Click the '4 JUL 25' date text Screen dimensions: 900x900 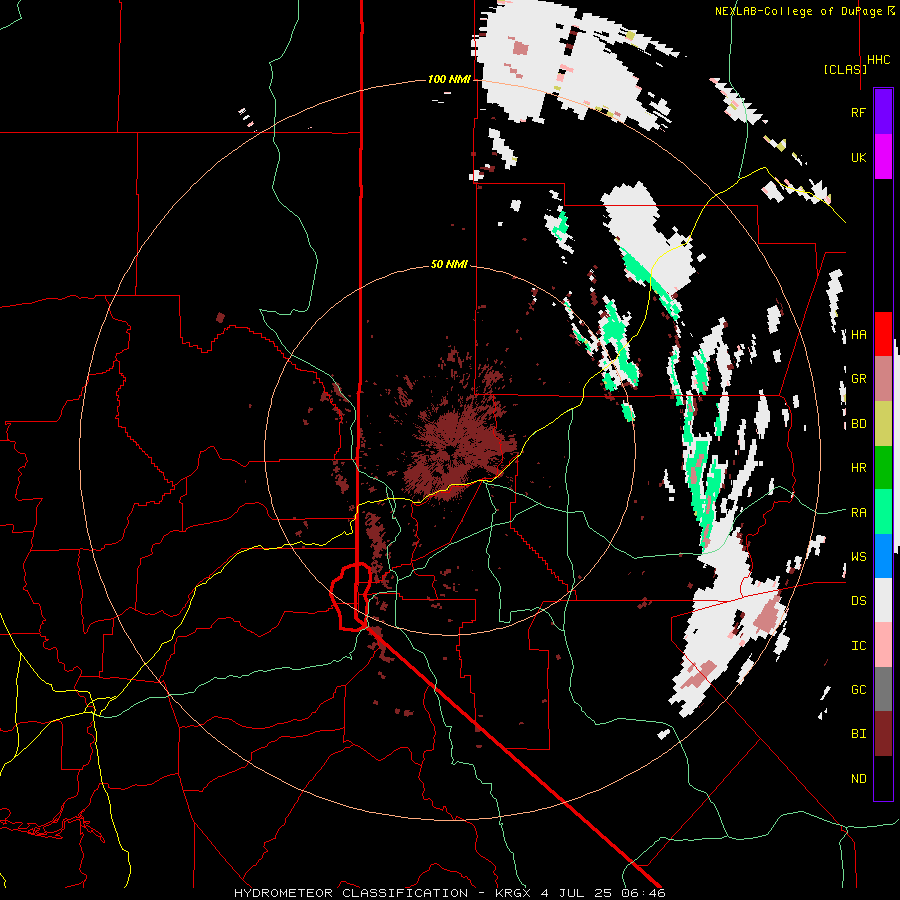[x=575, y=893]
